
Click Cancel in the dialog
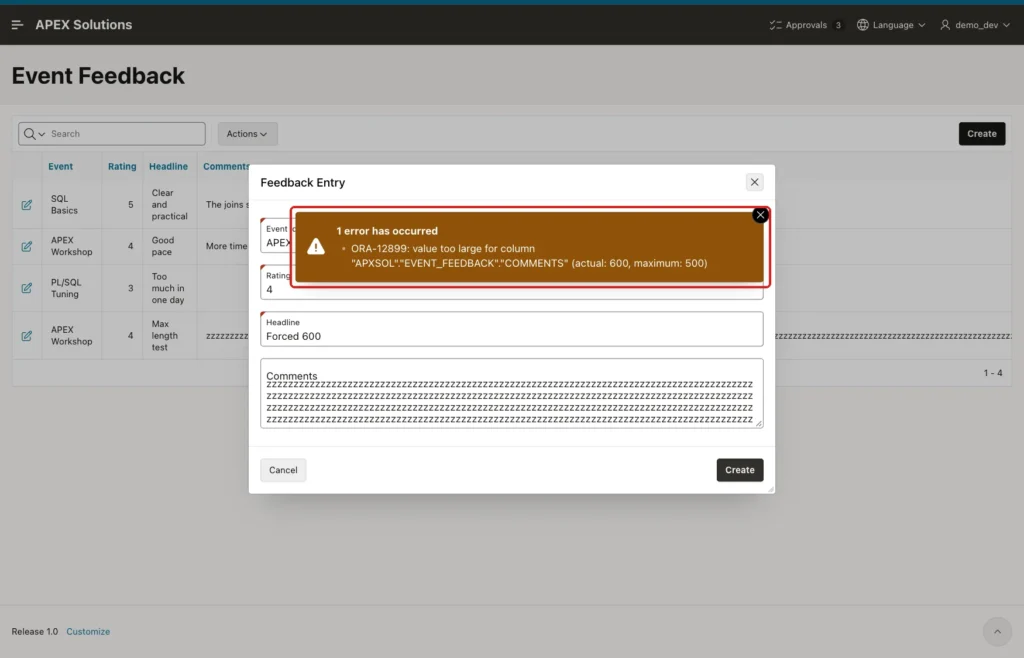283,470
